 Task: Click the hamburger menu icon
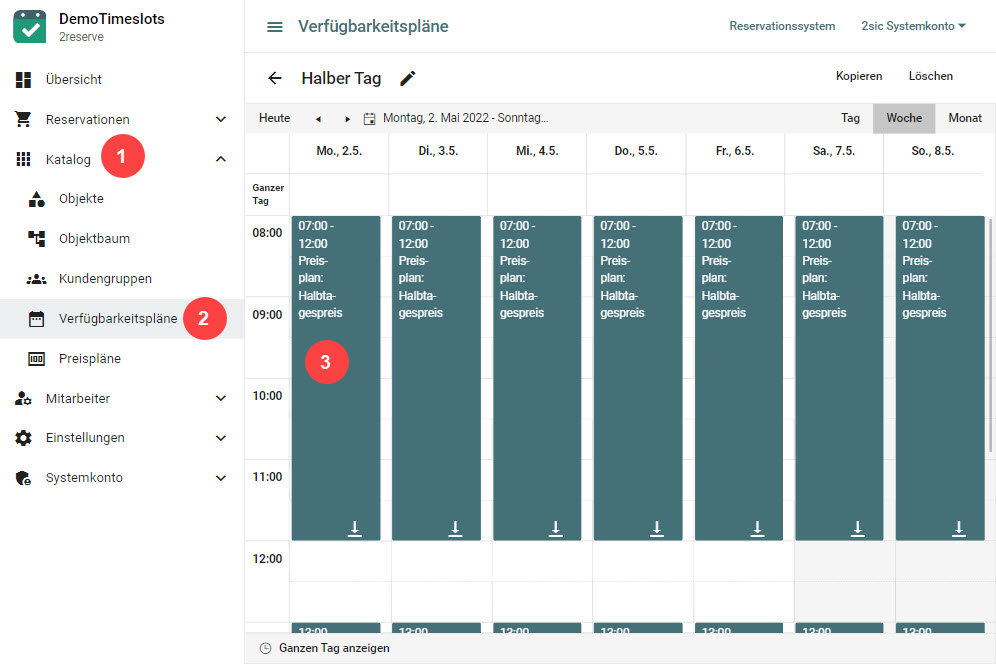(x=274, y=27)
